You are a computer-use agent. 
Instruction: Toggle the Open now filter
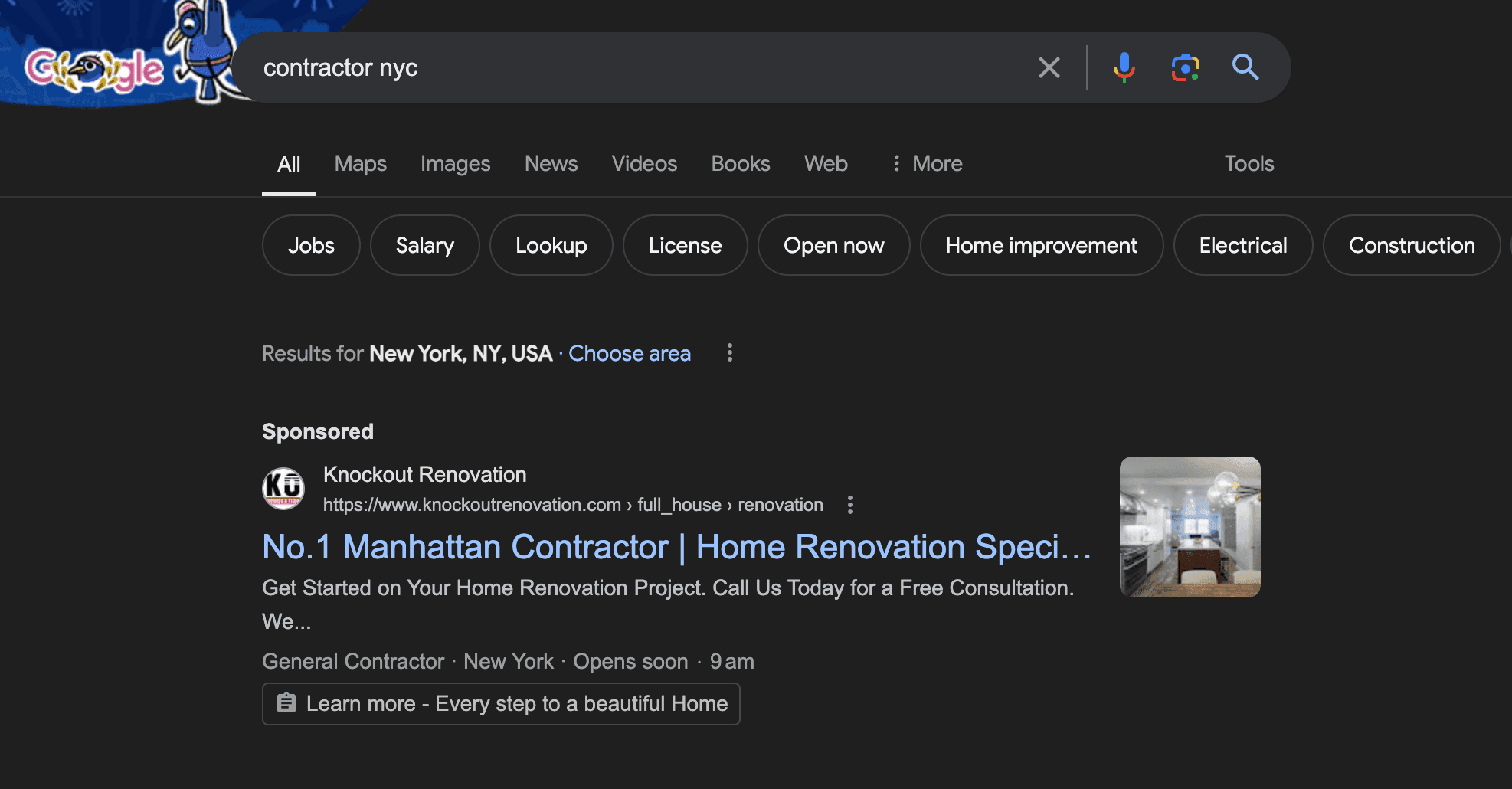(833, 245)
